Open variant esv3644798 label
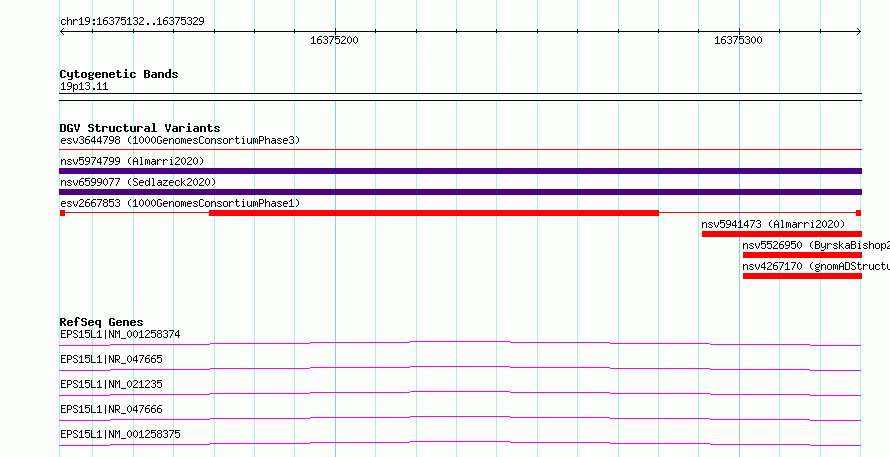The image size is (890, 457). (180, 140)
